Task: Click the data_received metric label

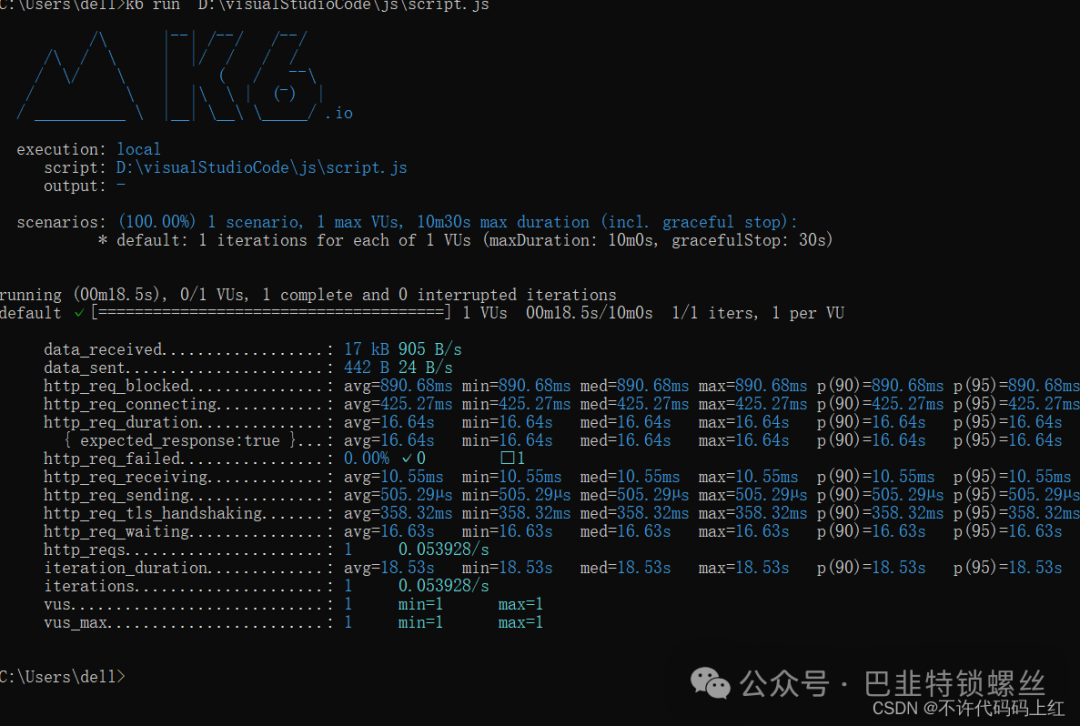Action: [x=103, y=350]
